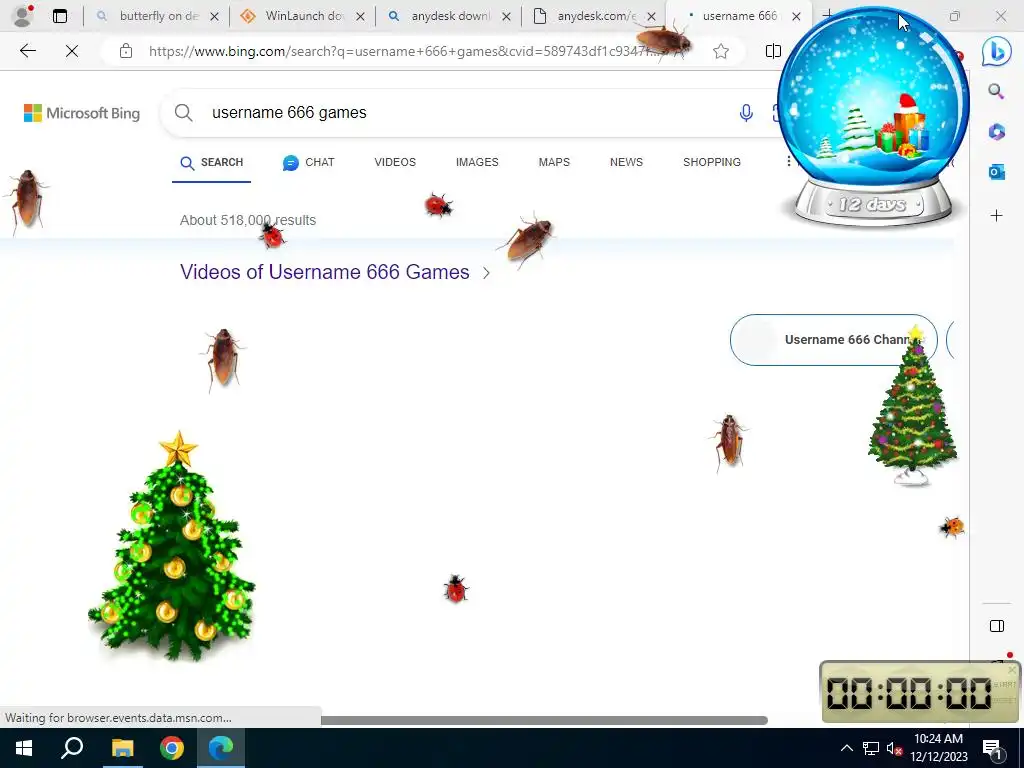
Task: Click the muted volume tray icon
Action: coord(894,748)
